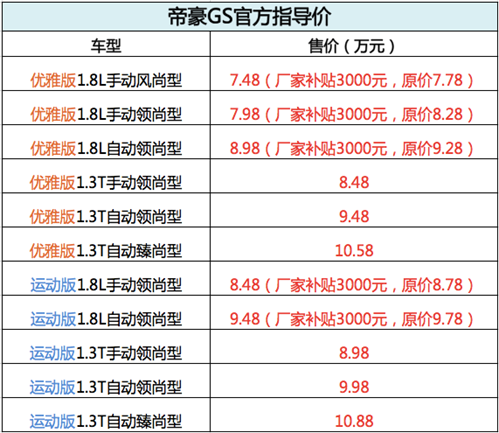Click the 优雅版1.8L自动领尚型 model cell
Viewport: 499px width, 433px height.
pos(106,148)
